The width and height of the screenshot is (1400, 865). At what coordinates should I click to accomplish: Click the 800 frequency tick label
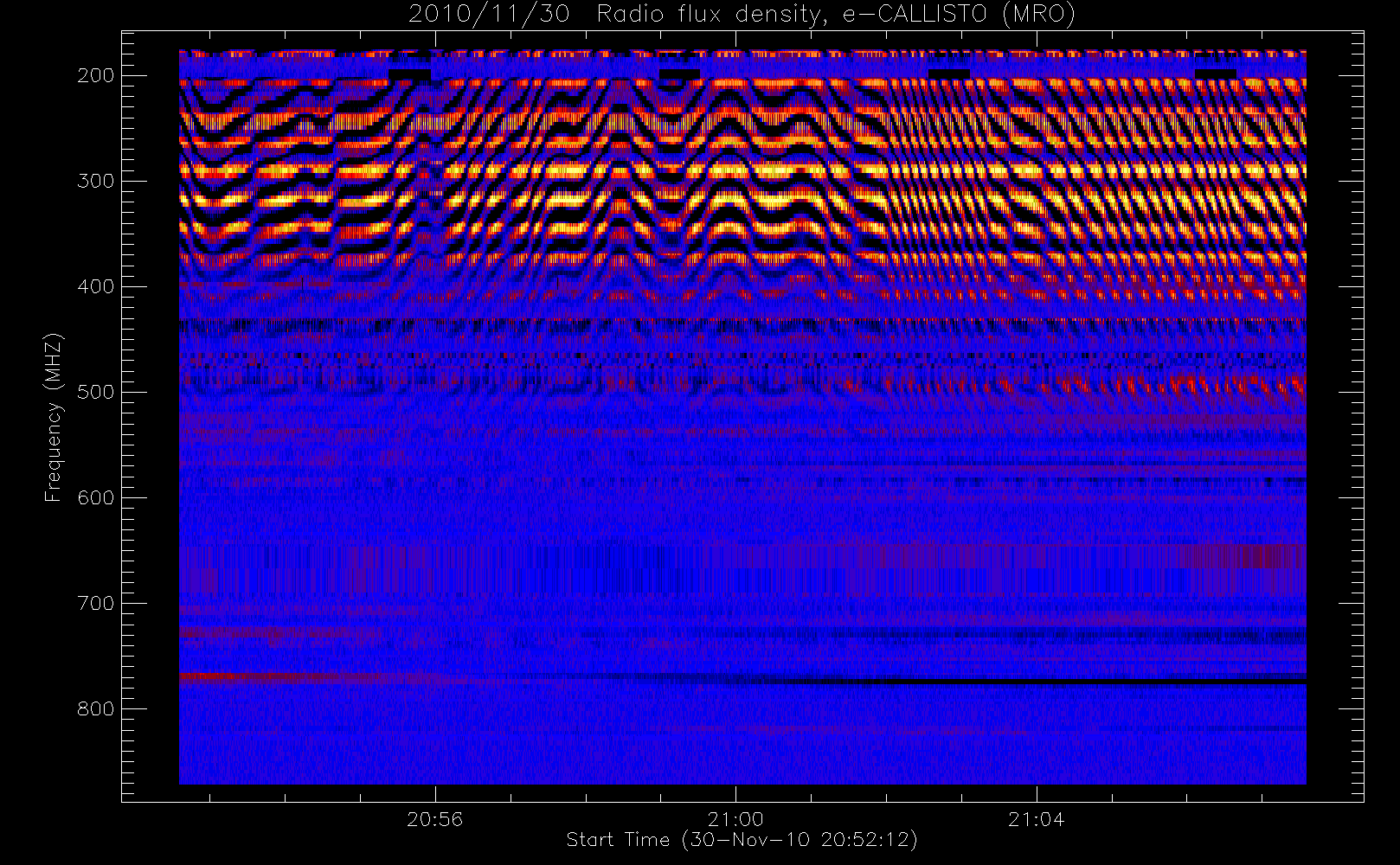96,708
